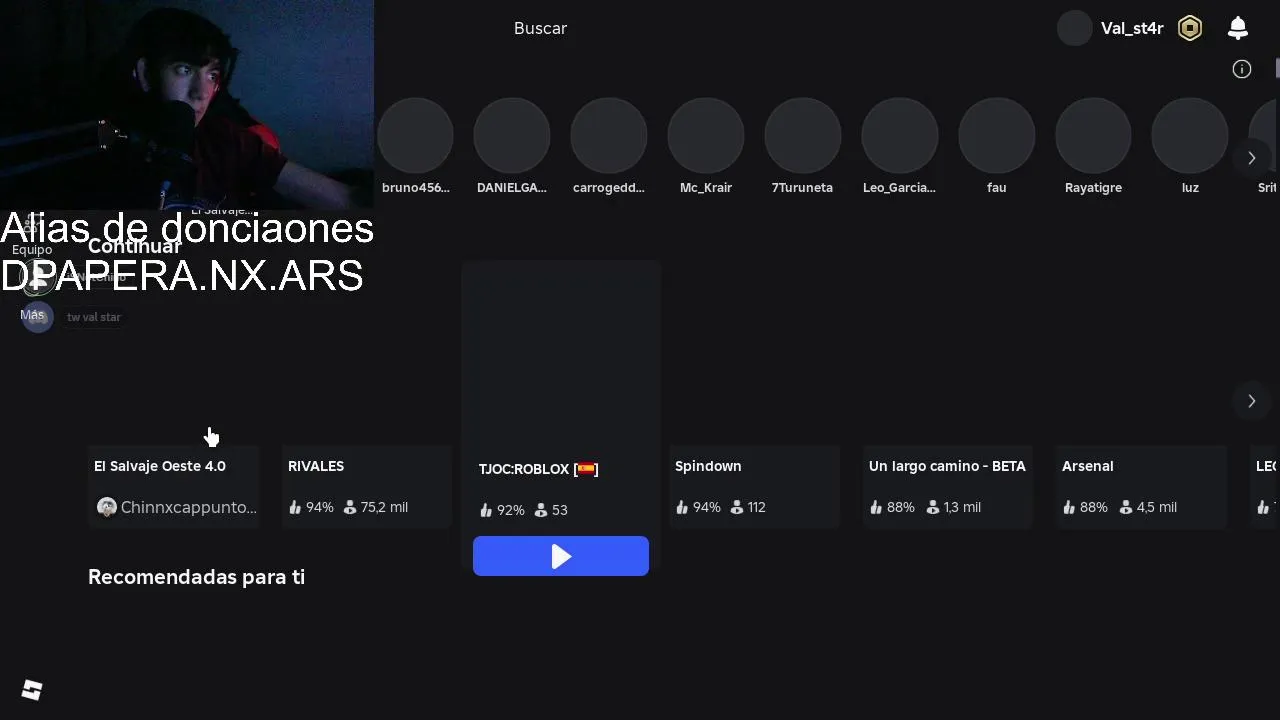
Task: Click TJOC:ROBLOX 53 players count
Action: (551, 510)
